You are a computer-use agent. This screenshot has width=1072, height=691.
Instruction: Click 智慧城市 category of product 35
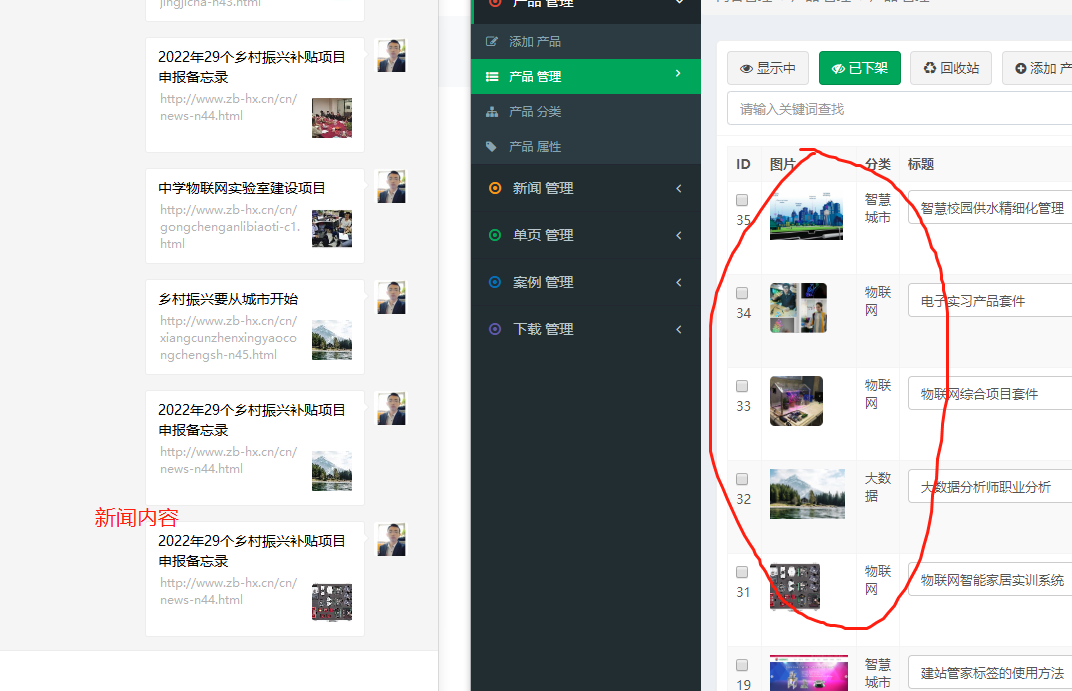pos(878,208)
